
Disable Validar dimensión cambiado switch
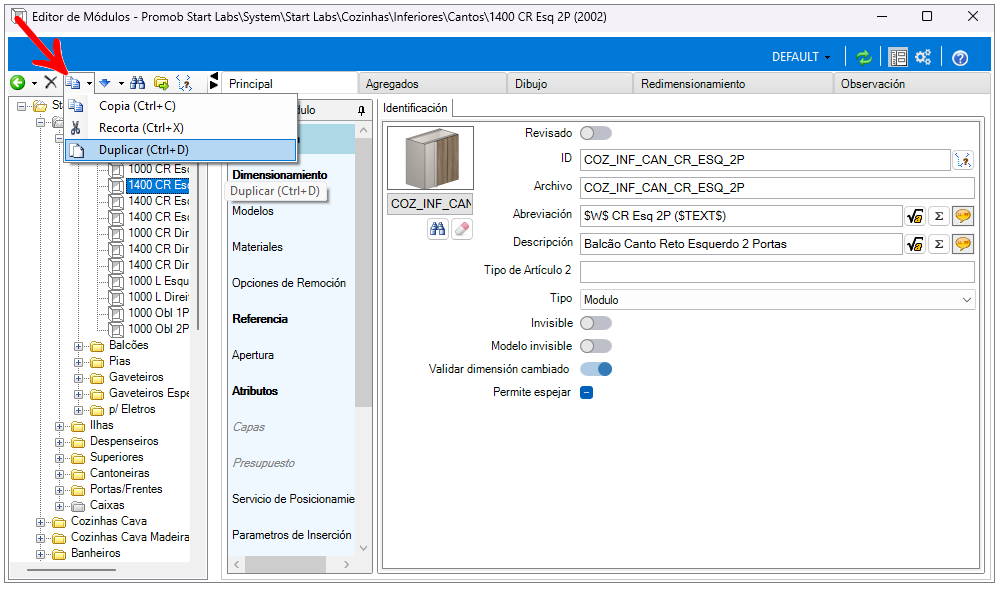[x=595, y=369]
